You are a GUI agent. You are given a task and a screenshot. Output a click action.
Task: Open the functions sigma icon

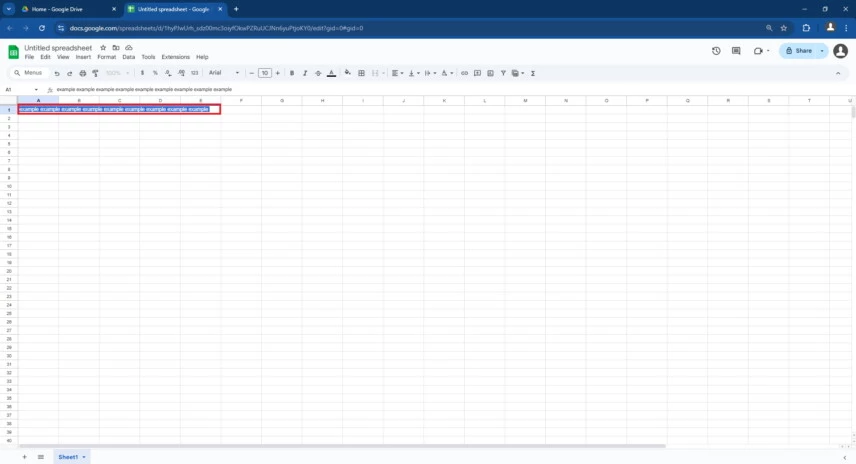pos(533,73)
